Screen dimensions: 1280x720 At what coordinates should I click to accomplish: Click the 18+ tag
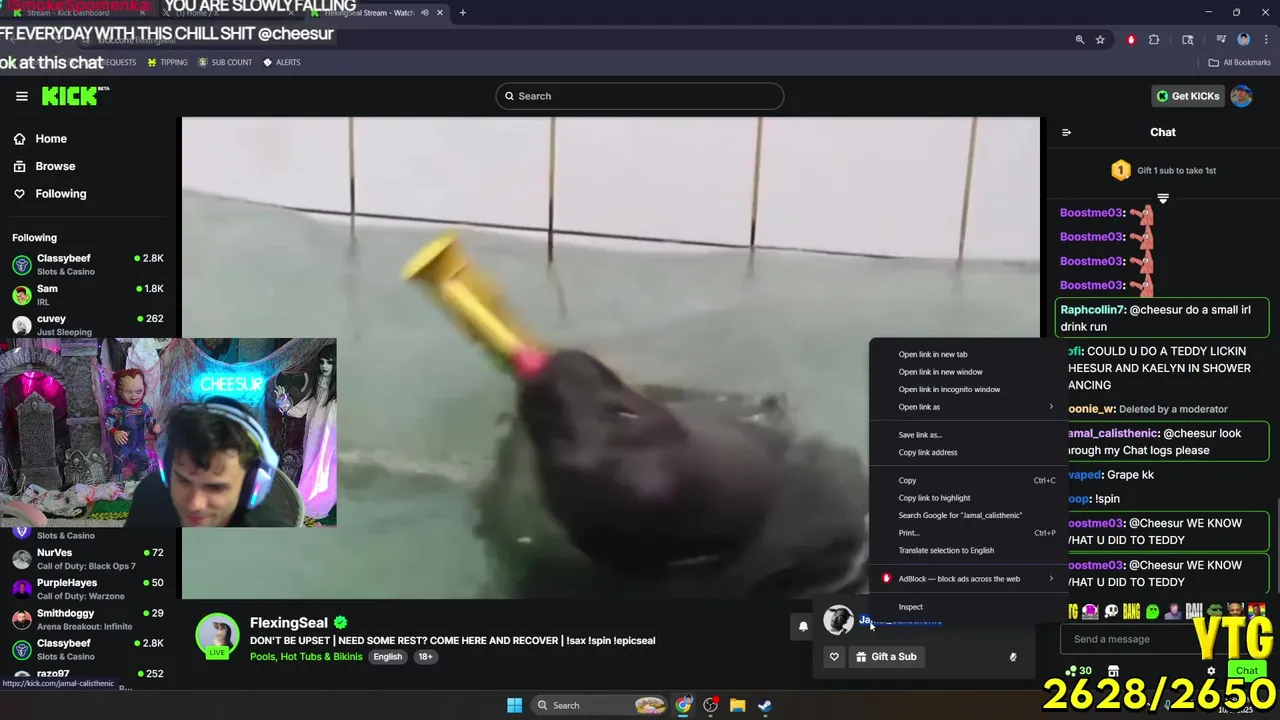pyautogui.click(x=425, y=657)
